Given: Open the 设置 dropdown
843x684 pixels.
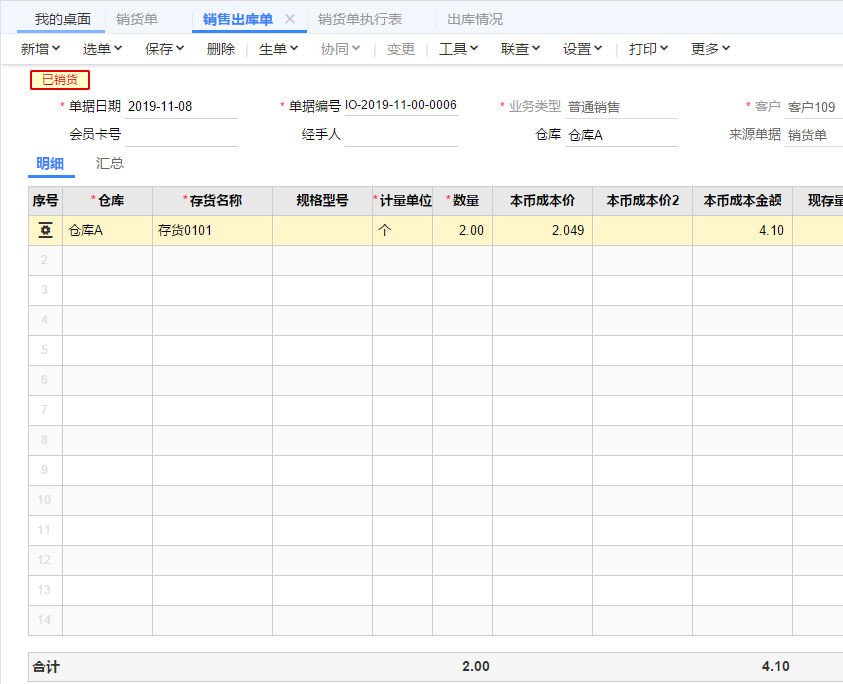Looking at the screenshot, I should [x=582, y=48].
